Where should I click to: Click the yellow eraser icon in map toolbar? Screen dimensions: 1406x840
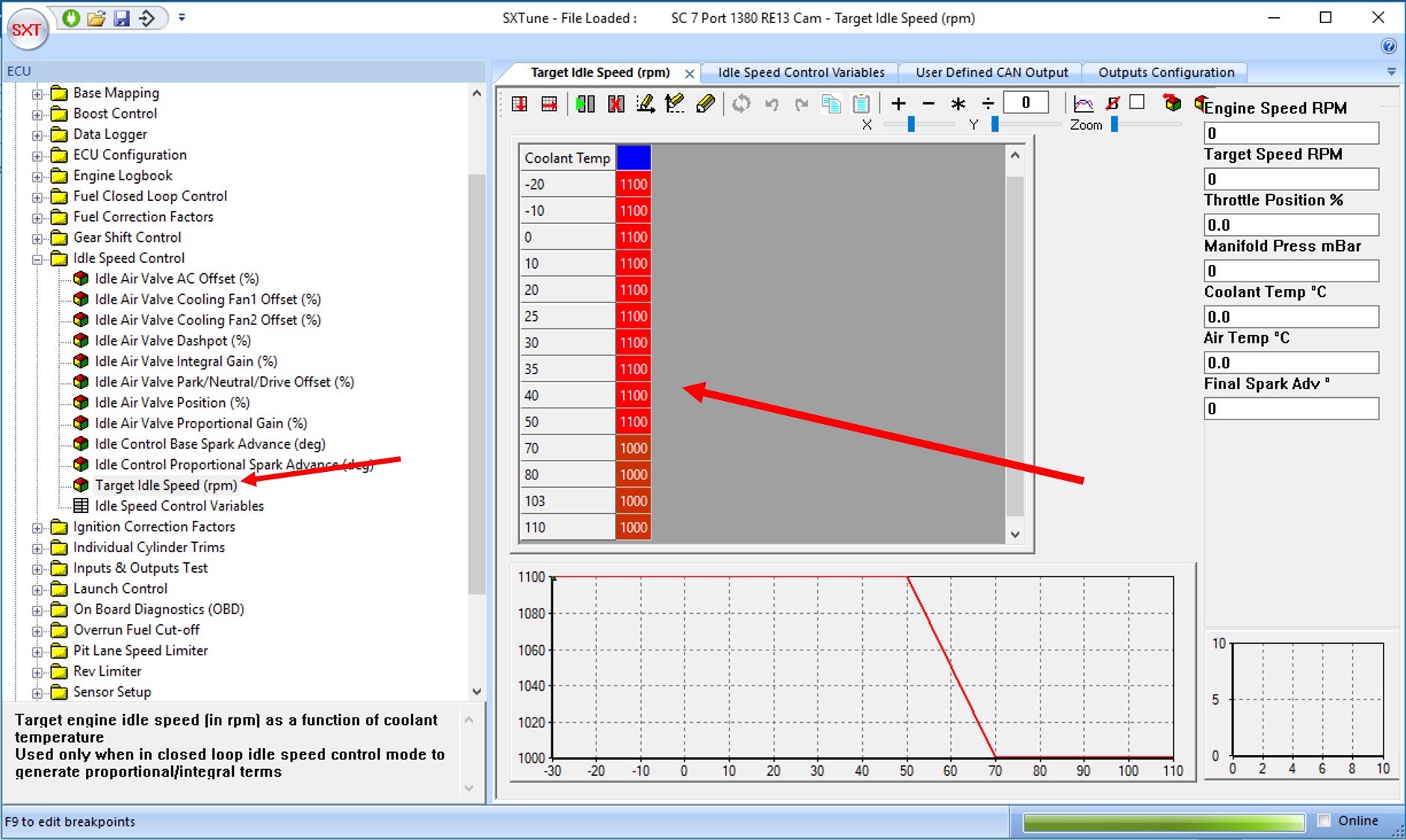coord(705,104)
